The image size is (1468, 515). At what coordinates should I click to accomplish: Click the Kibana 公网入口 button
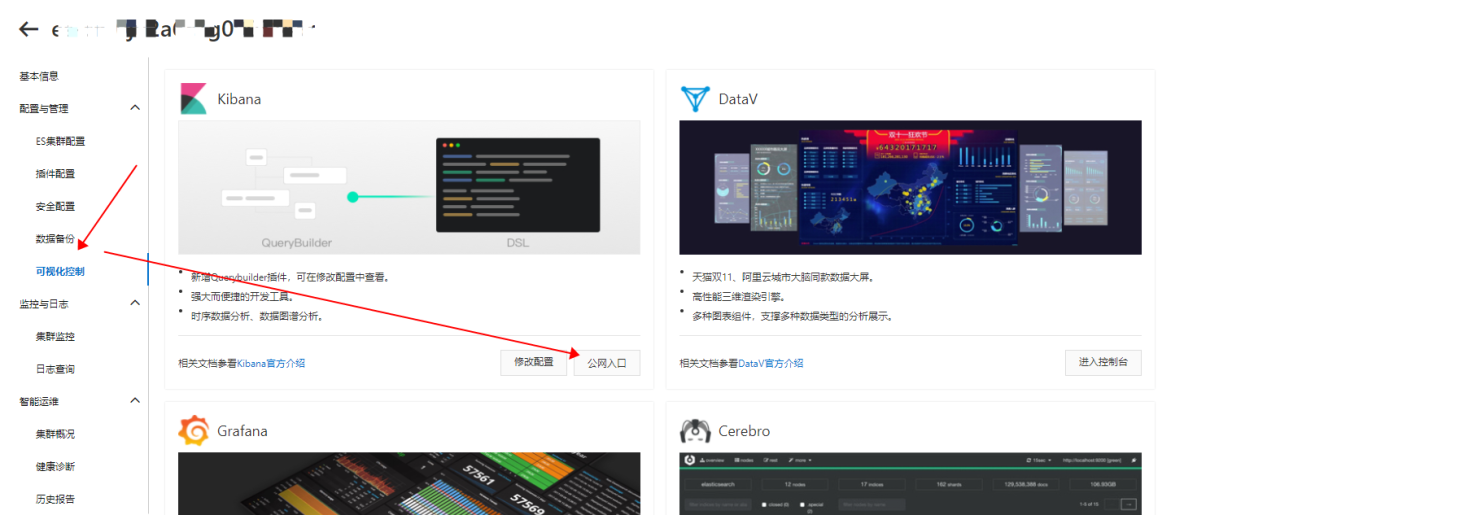(x=607, y=363)
